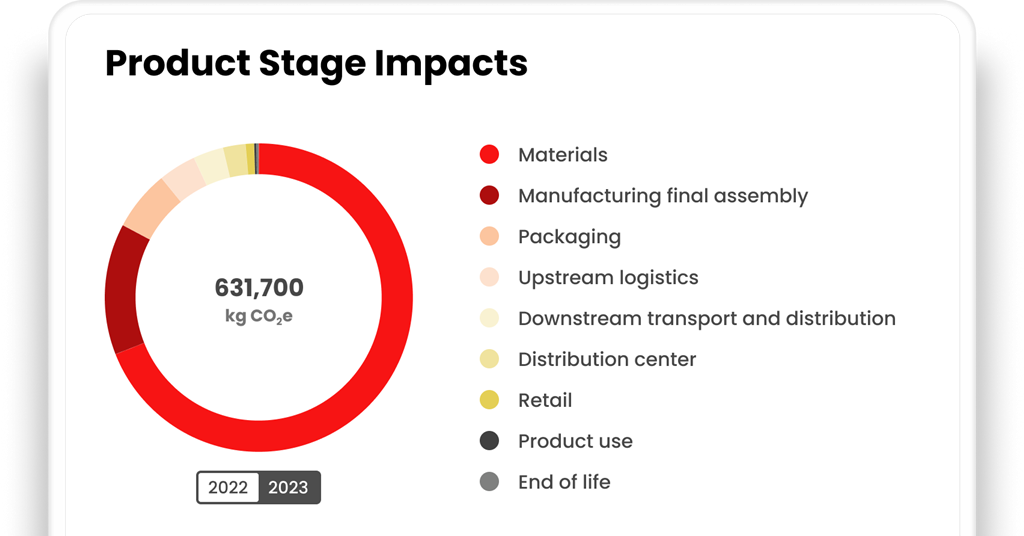Switch the chart to year 2022
This screenshot has width=1024, height=536.
[x=228, y=488]
